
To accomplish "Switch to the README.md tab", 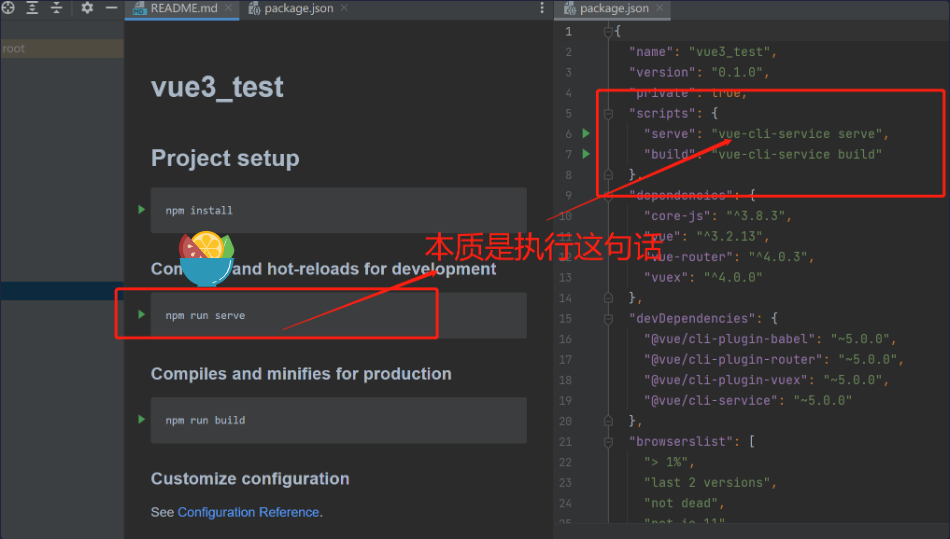I will pos(184,8).
